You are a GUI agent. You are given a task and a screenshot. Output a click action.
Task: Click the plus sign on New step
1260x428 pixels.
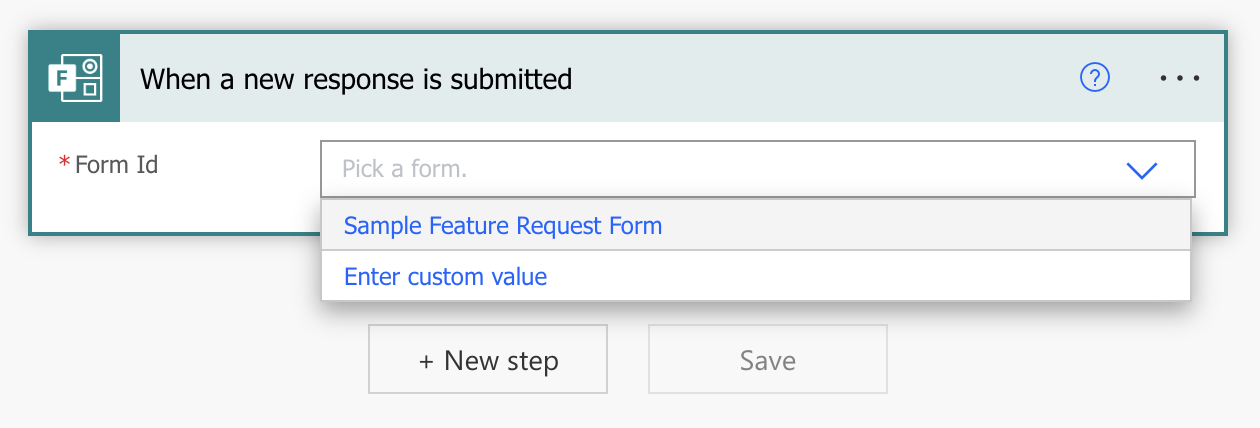coord(426,361)
